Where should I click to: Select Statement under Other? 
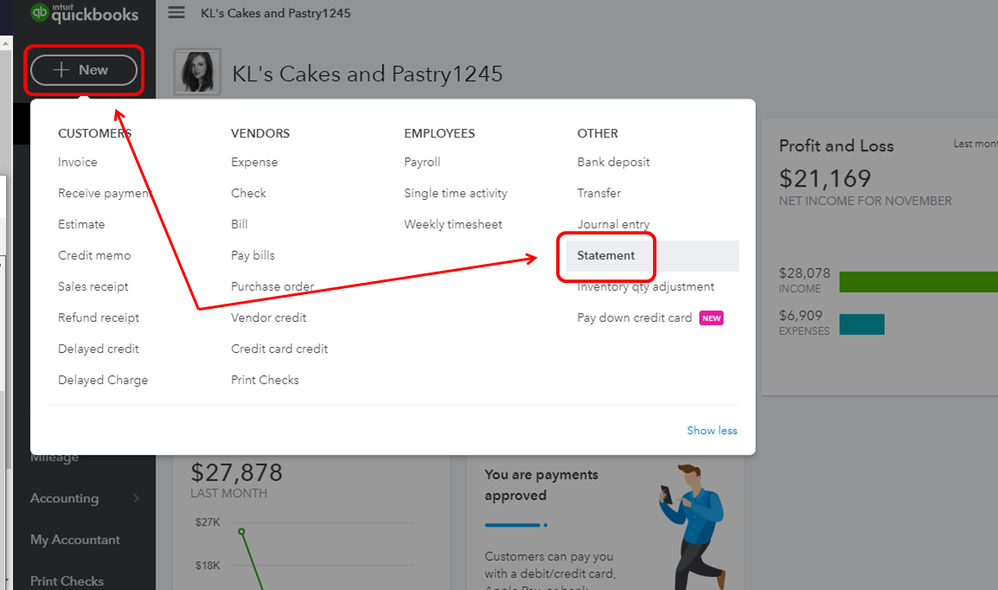coord(605,255)
